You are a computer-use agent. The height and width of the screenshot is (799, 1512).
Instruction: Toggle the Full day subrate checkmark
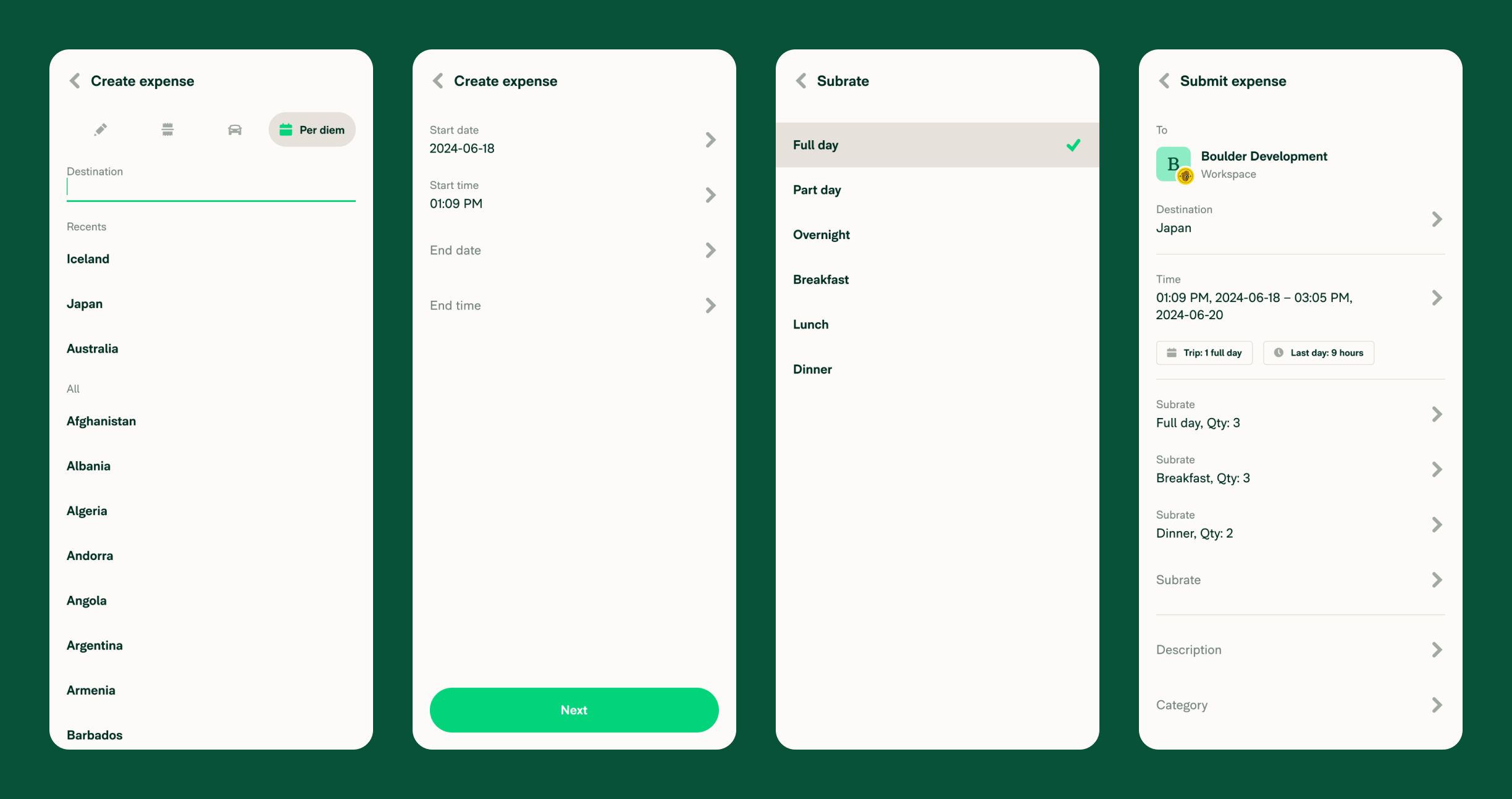click(x=1072, y=145)
